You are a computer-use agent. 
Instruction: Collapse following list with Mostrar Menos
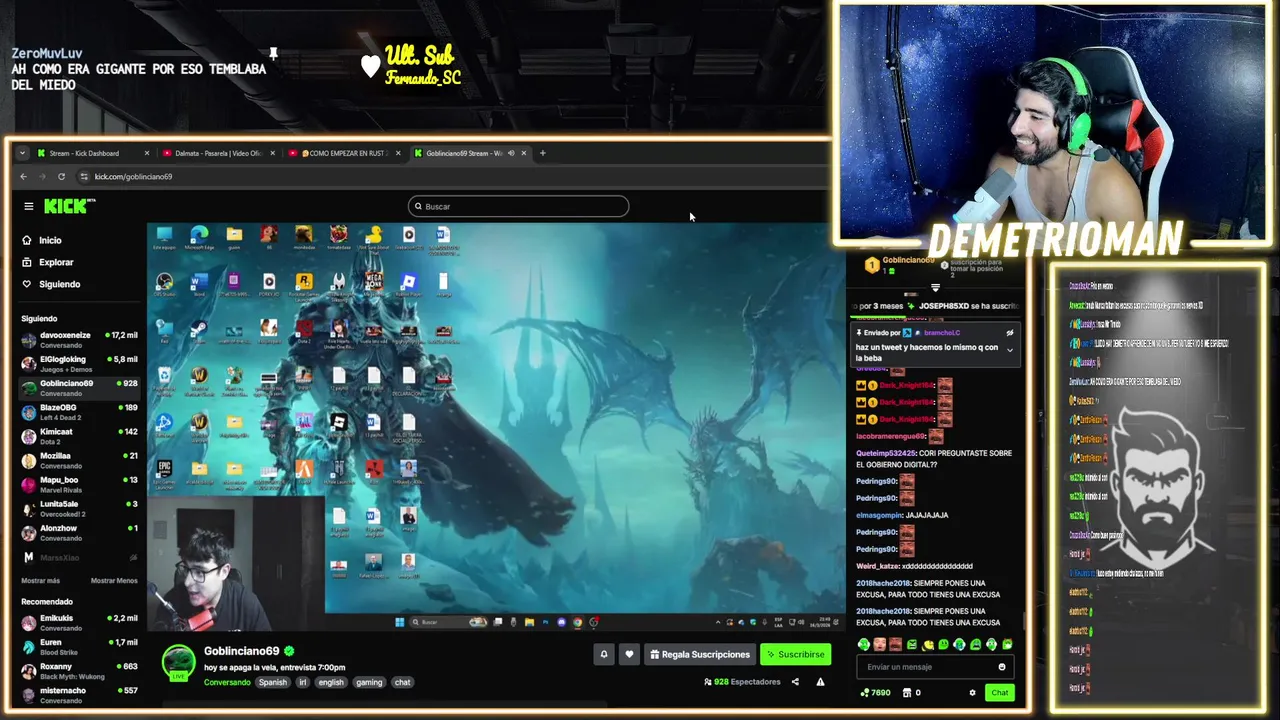(x=114, y=580)
